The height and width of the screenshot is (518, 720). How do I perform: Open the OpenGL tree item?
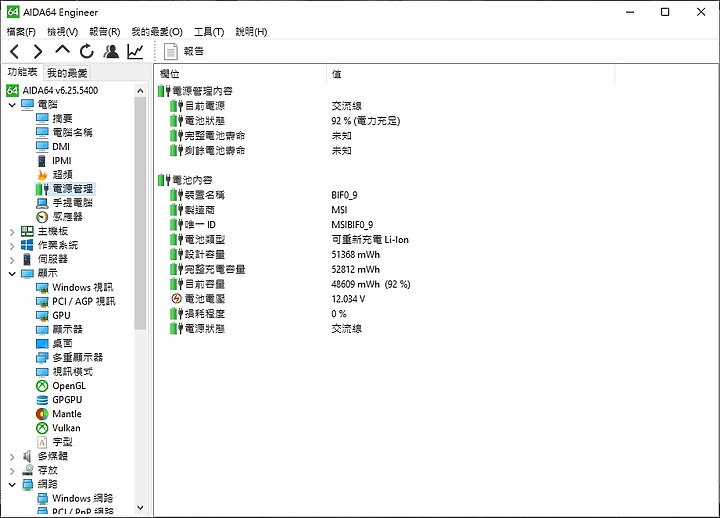(69, 386)
